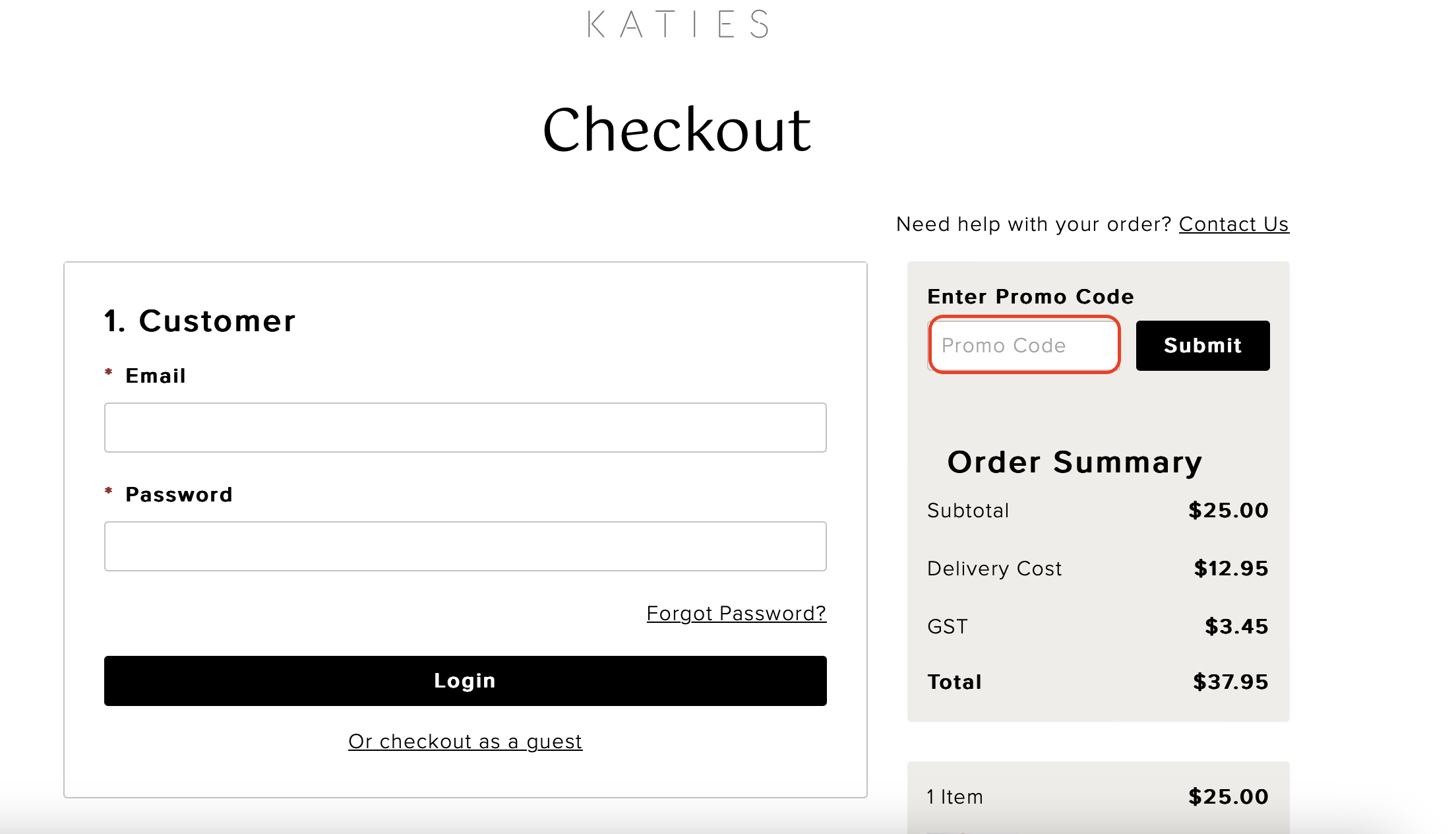Click the Order Summary heading
This screenshot has width=1456, height=834.
click(1074, 462)
